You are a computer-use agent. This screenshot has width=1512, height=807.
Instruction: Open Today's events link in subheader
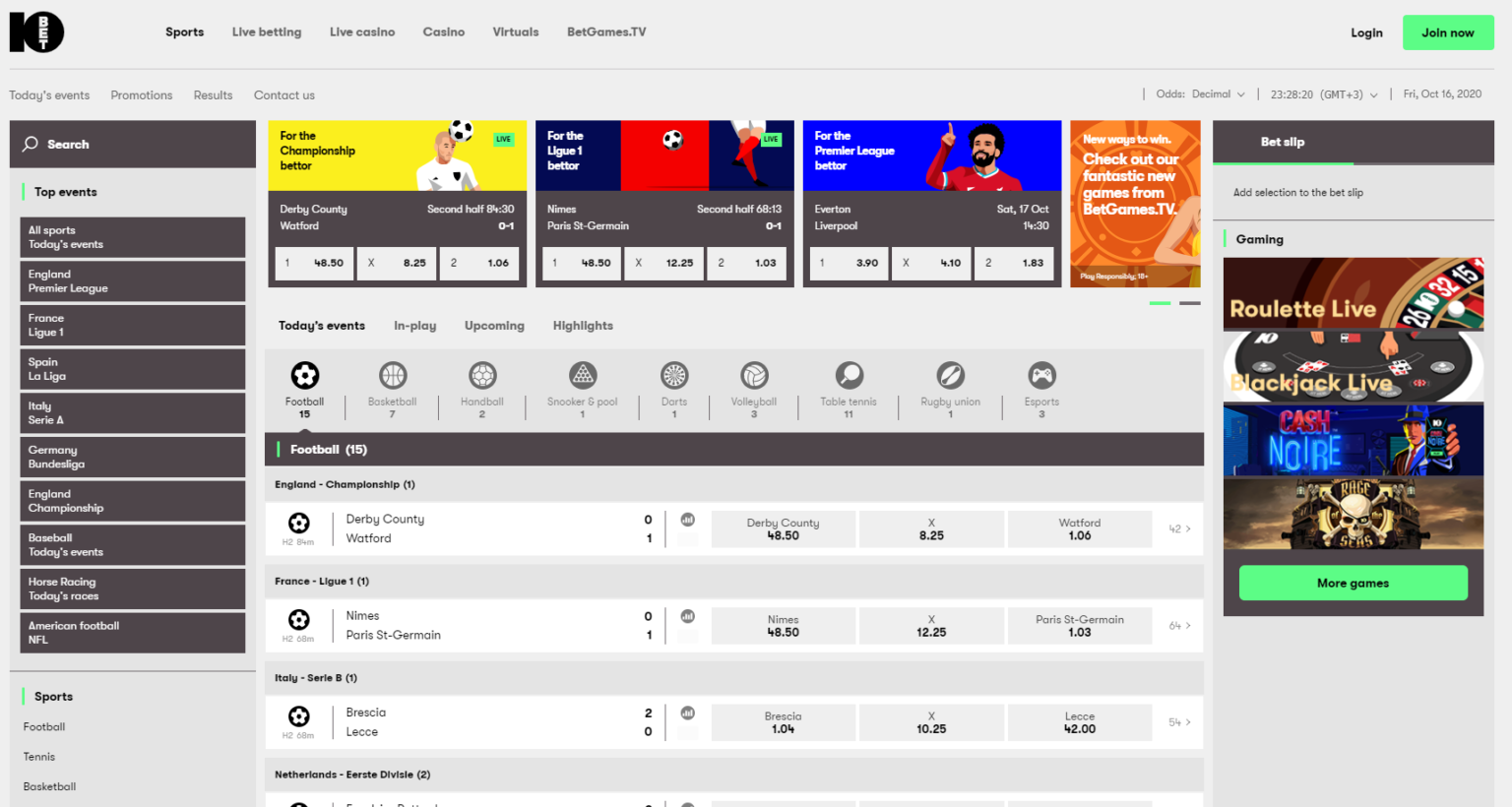click(49, 95)
